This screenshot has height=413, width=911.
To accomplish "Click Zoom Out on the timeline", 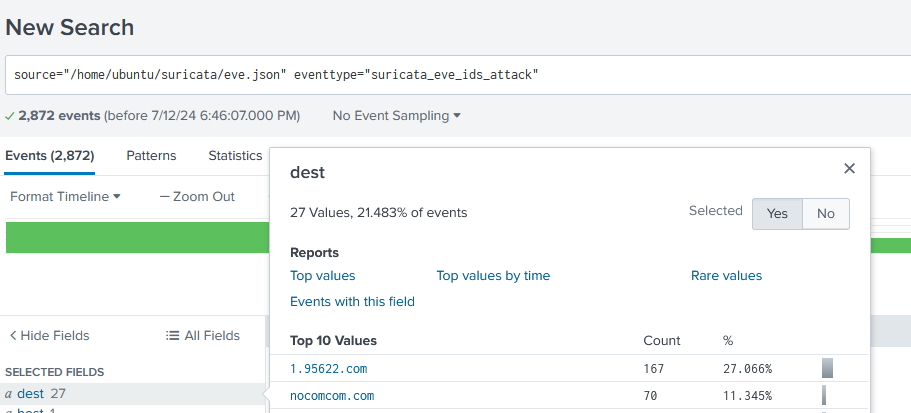I will point(197,197).
